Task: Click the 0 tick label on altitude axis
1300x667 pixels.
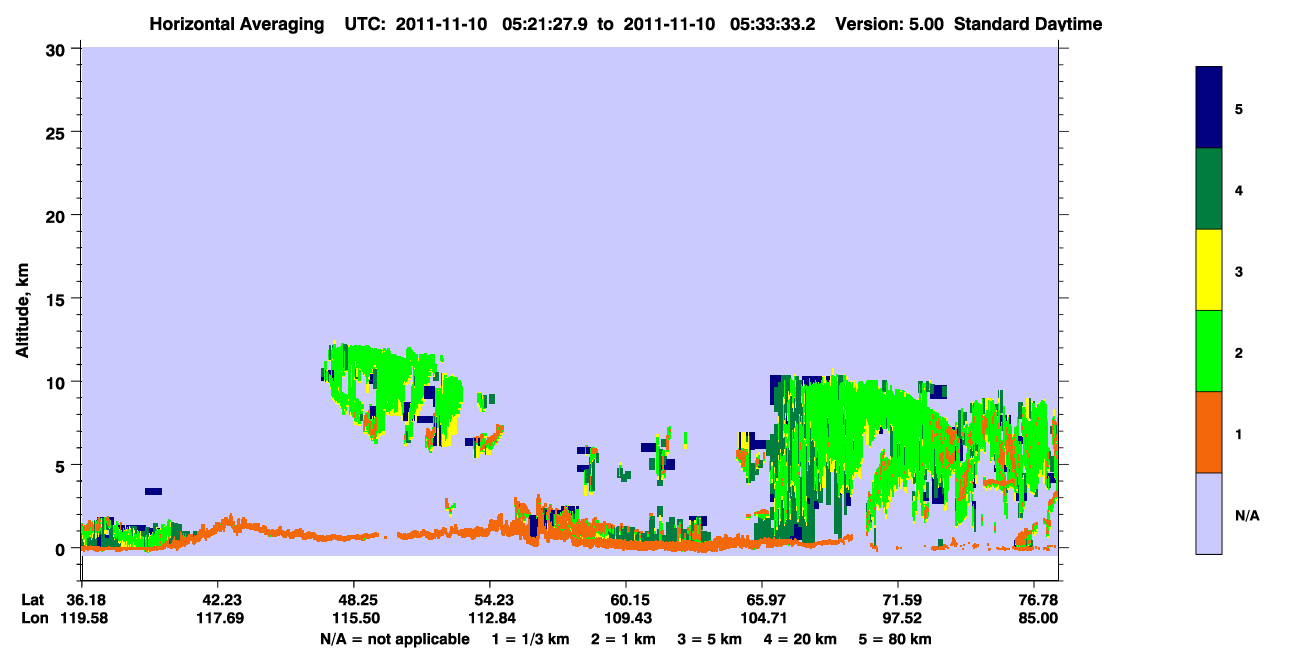Action: [x=62, y=549]
